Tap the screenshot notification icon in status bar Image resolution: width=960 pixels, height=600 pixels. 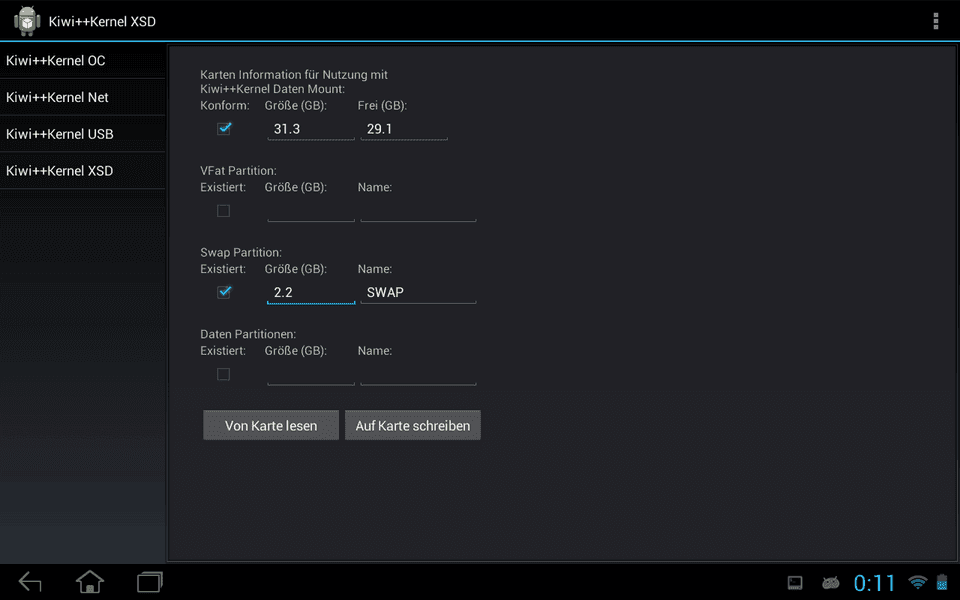coord(795,582)
